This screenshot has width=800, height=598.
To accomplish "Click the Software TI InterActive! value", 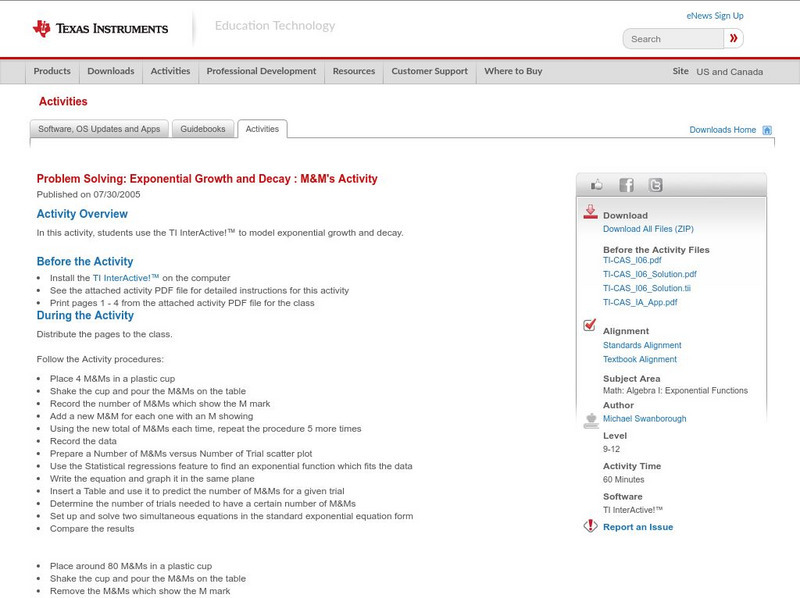I will 633,510.
